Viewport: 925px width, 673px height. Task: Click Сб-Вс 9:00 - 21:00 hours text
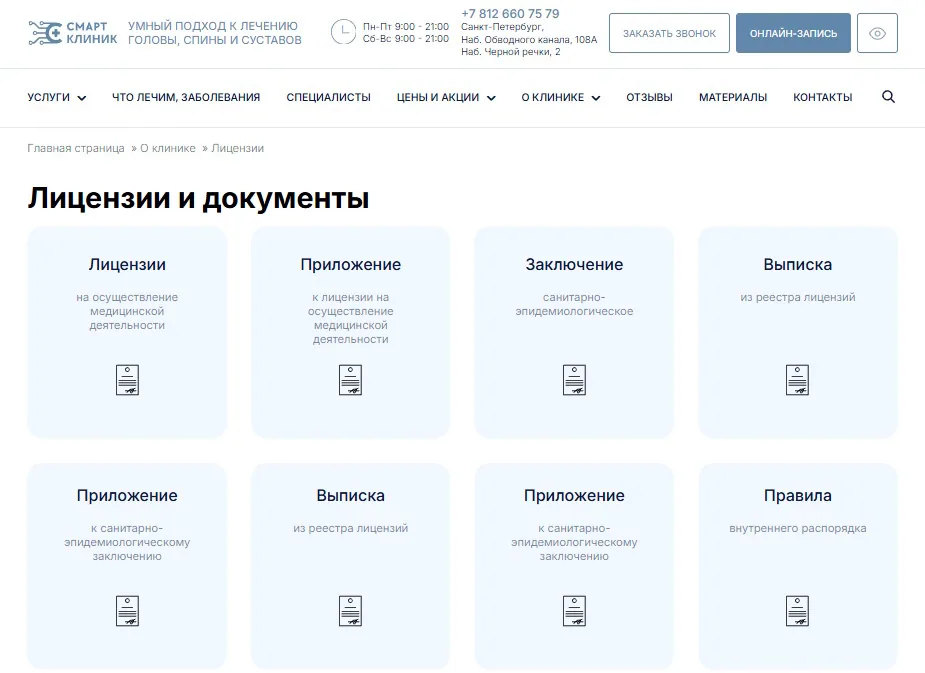point(406,39)
